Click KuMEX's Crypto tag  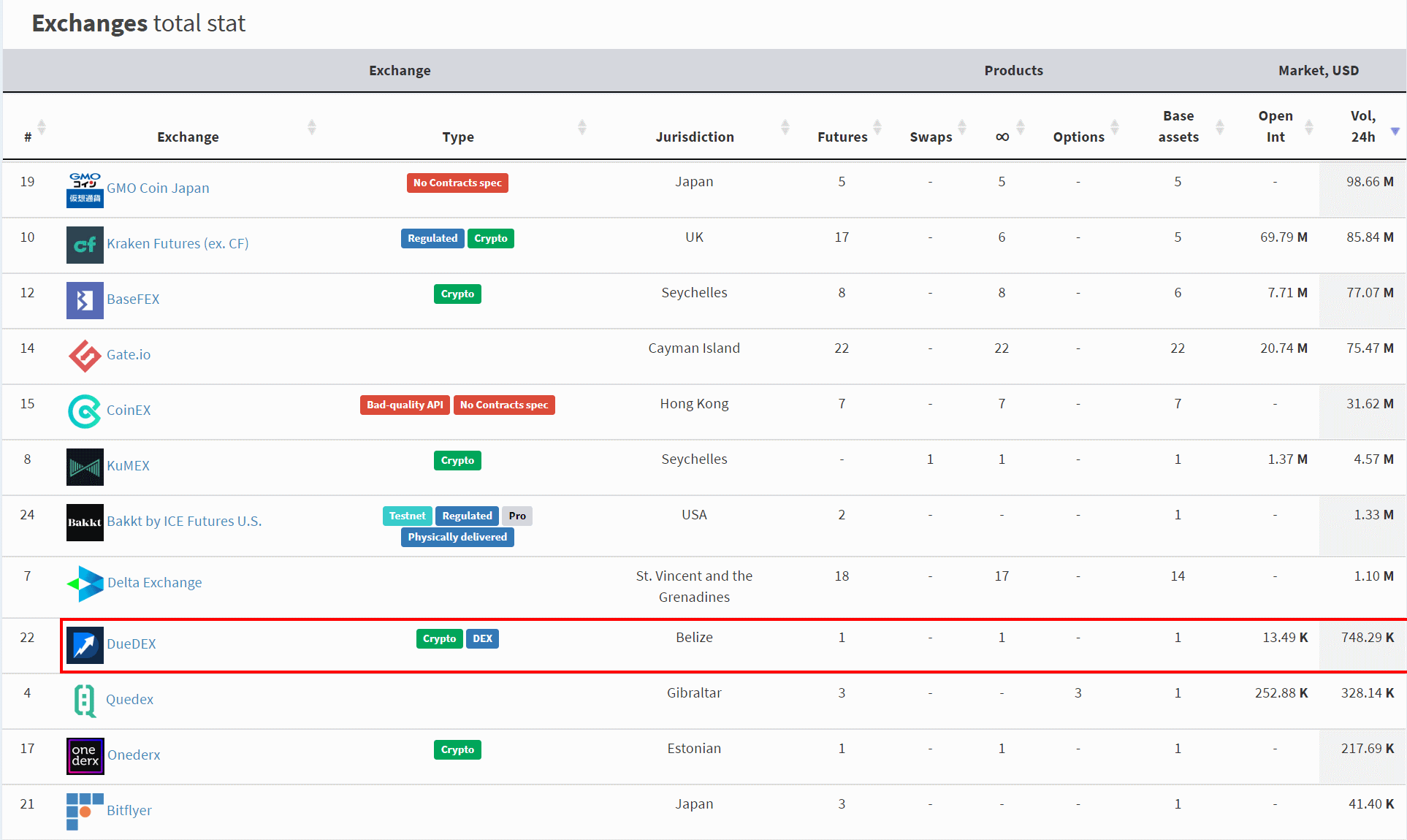tap(458, 460)
